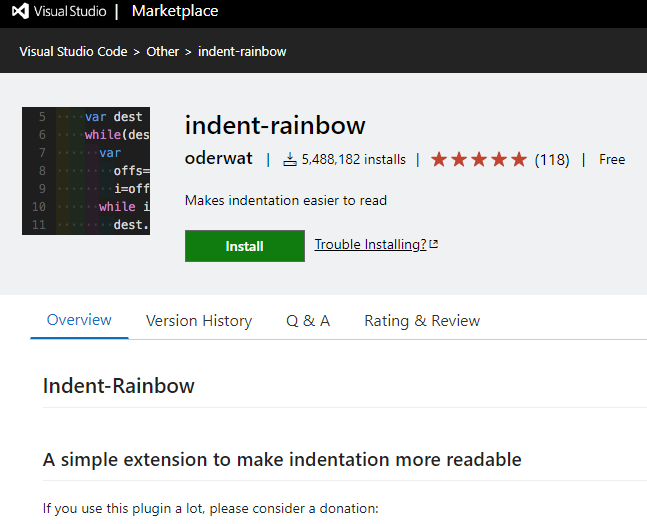This screenshot has width=647, height=524.
Task: Click the indent-rainbow extension thumbnail
Action: (x=86, y=171)
